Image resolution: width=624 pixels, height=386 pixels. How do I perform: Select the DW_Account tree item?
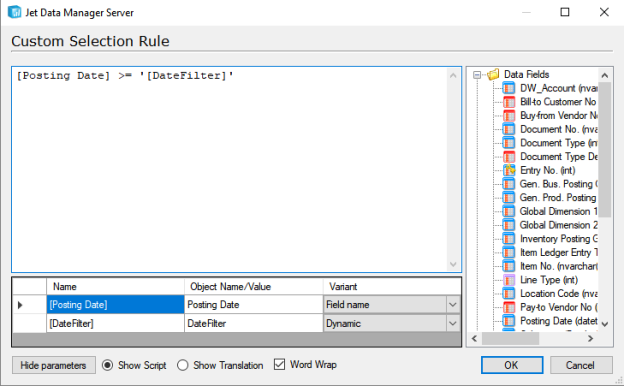(558, 88)
